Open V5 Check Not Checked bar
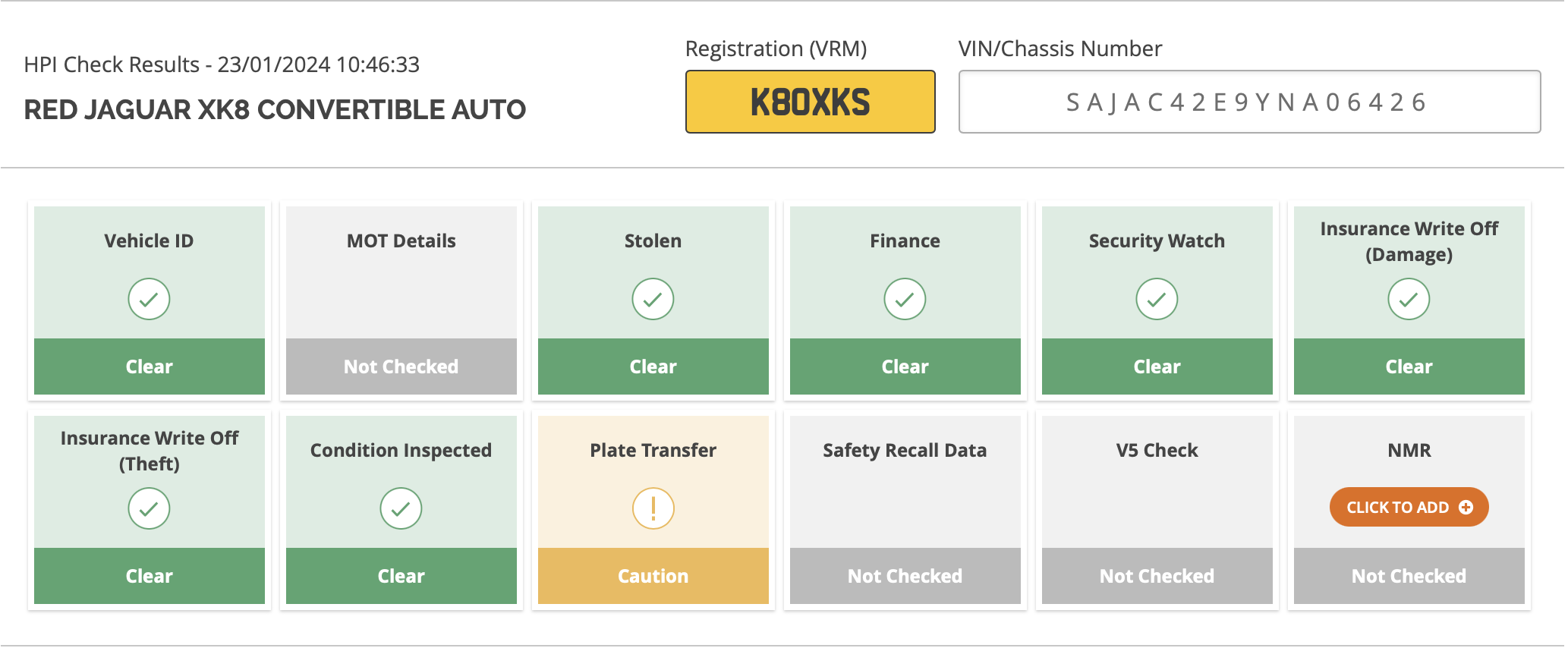 coord(1157,576)
